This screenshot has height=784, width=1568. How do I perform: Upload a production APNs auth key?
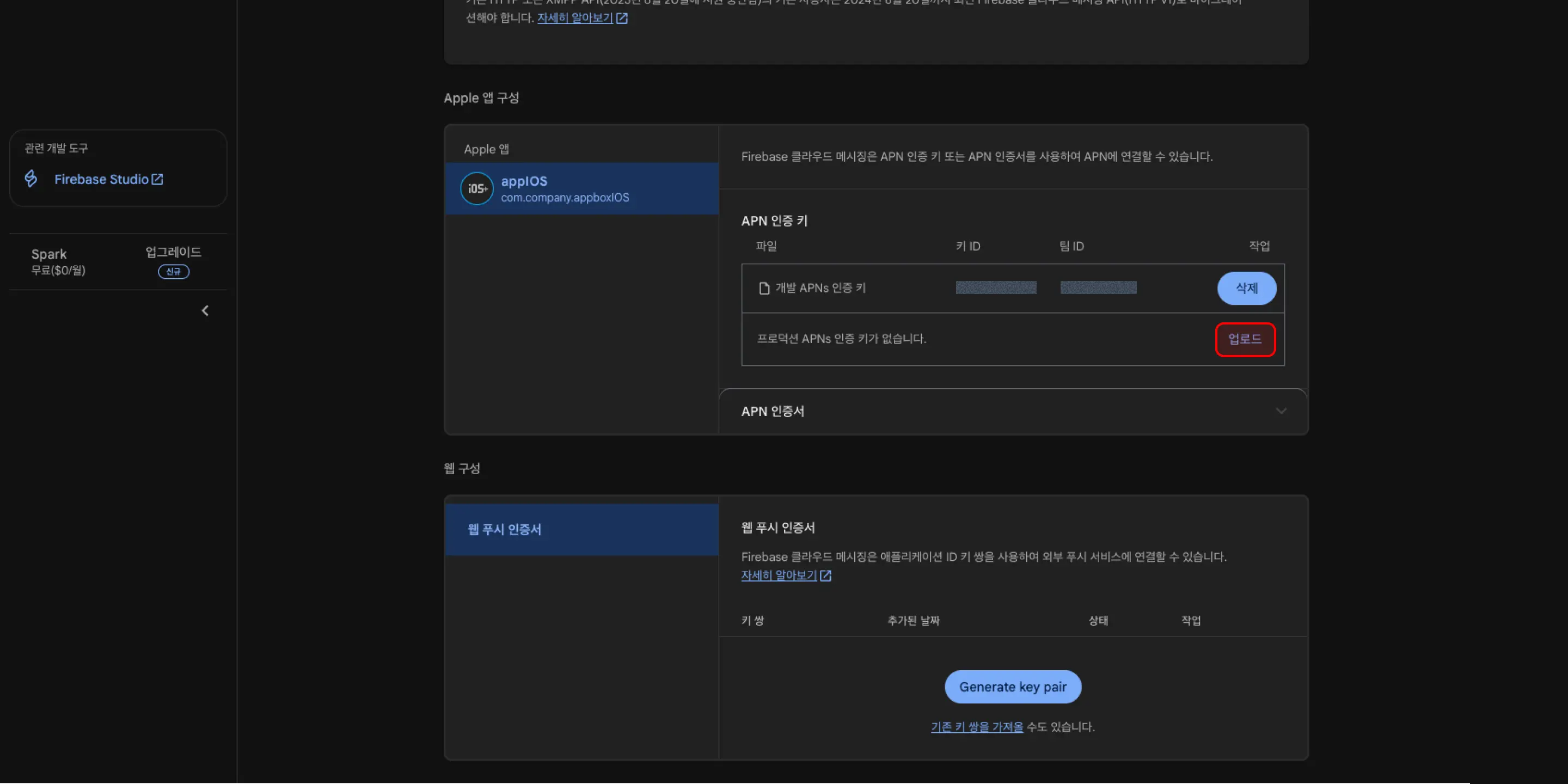click(x=1245, y=339)
